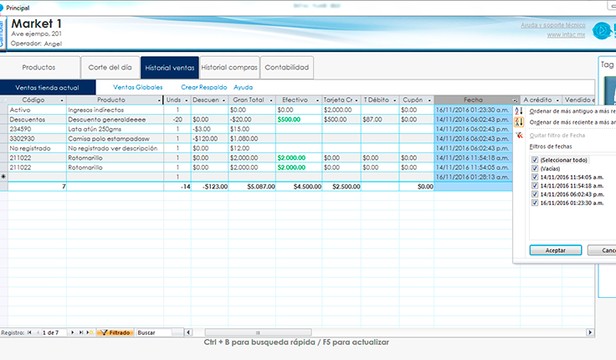Click the remove Fecha filter icon
The height and width of the screenshot is (360, 616).
coord(519,135)
